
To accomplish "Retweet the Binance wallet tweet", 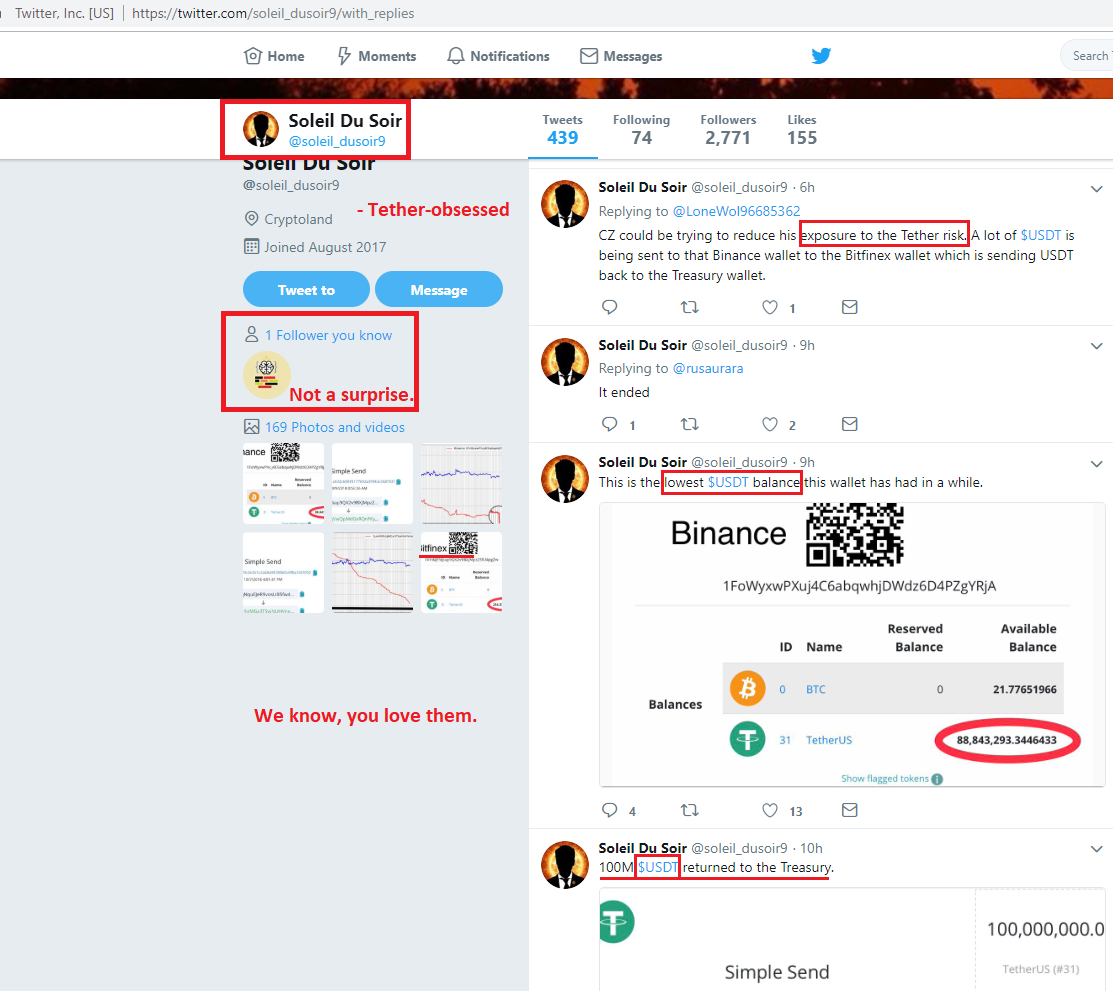I will tap(690, 810).
